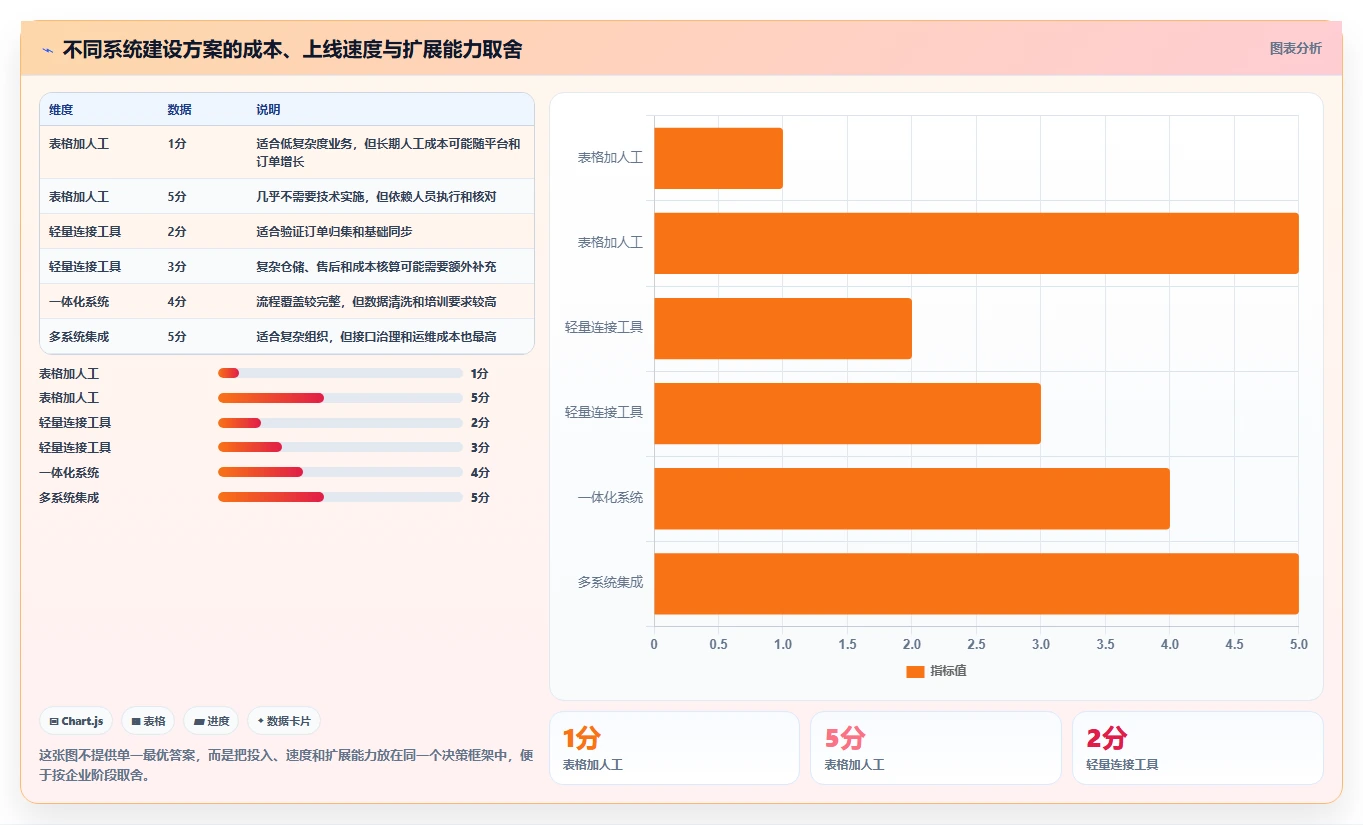Click the 多系统集成 bar in the chart

pyautogui.click(x=976, y=583)
